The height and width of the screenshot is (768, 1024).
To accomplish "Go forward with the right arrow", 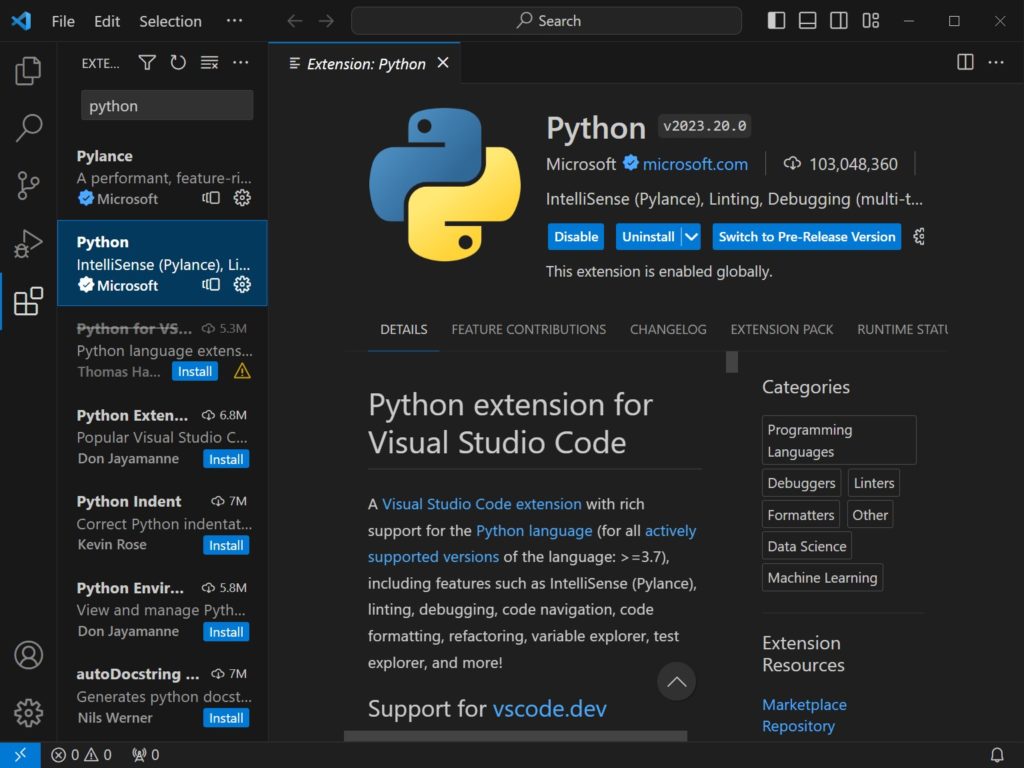I will pyautogui.click(x=326, y=21).
